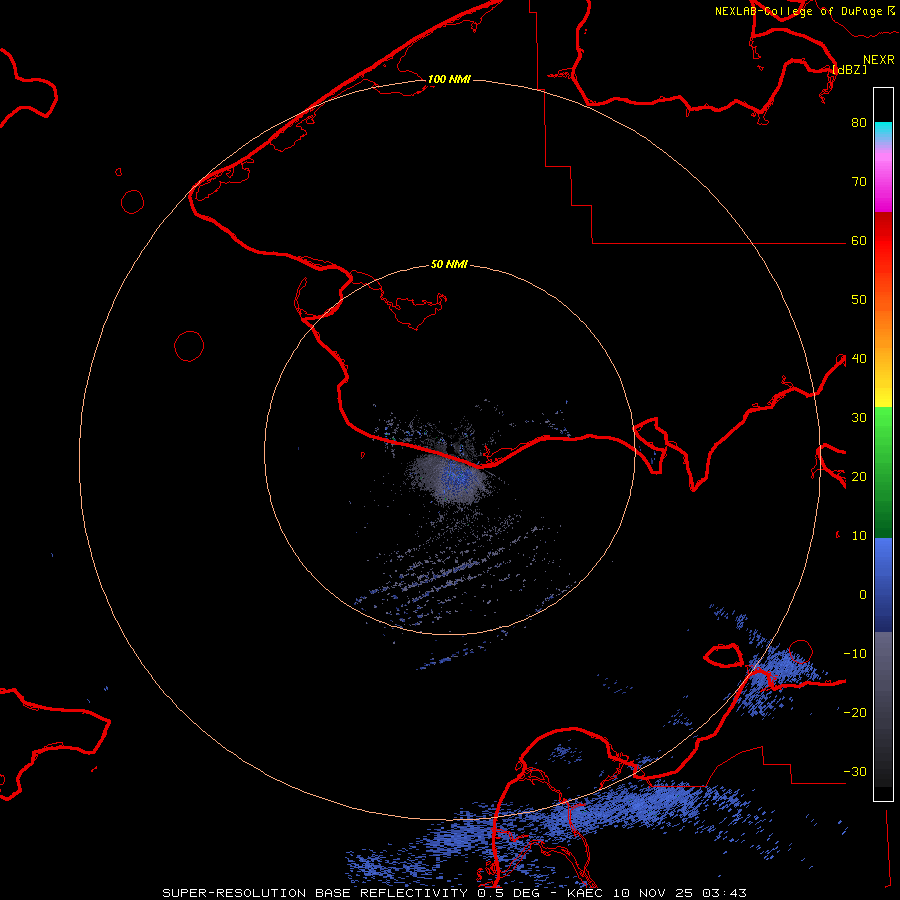Click the yellow segment of the color bar
This screenshot has width=900, height=900.
(x=883, y=390)
